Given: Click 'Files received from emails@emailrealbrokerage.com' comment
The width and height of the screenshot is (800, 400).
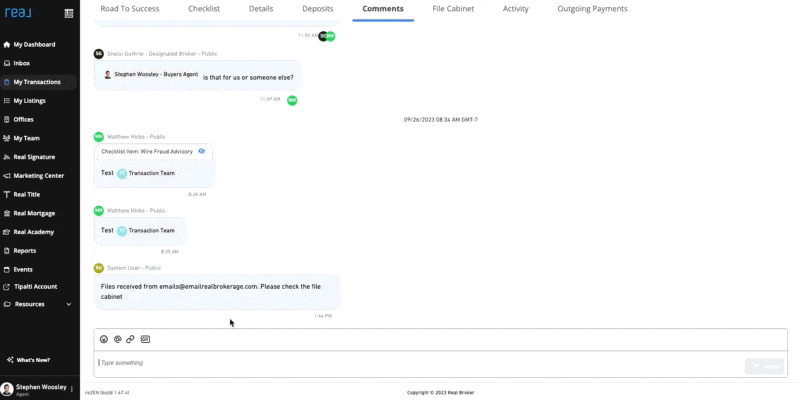Looking at the screenshot, I should pyautogui.click(x=217, y=292).
